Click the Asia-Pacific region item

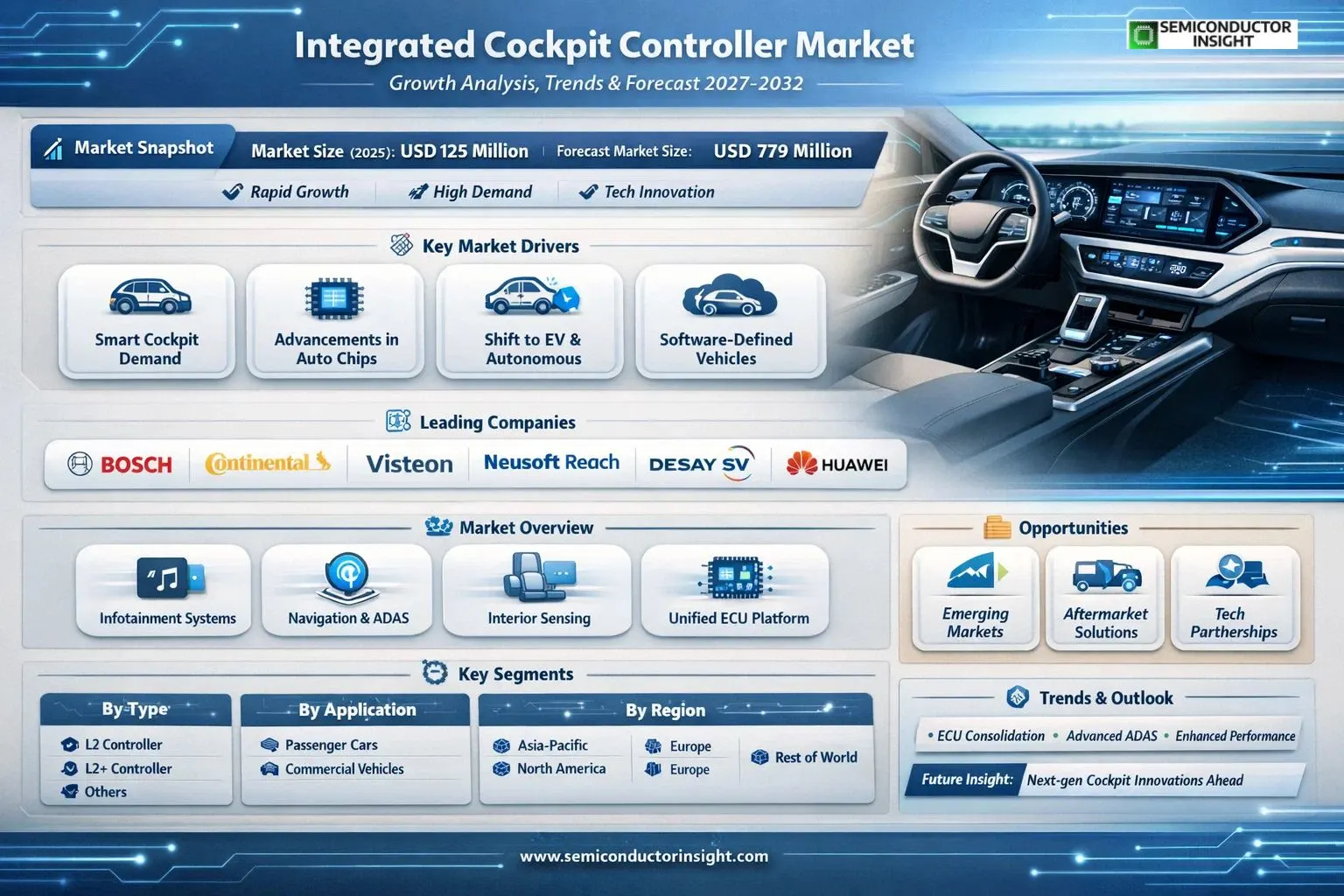[x=541, y=745]
